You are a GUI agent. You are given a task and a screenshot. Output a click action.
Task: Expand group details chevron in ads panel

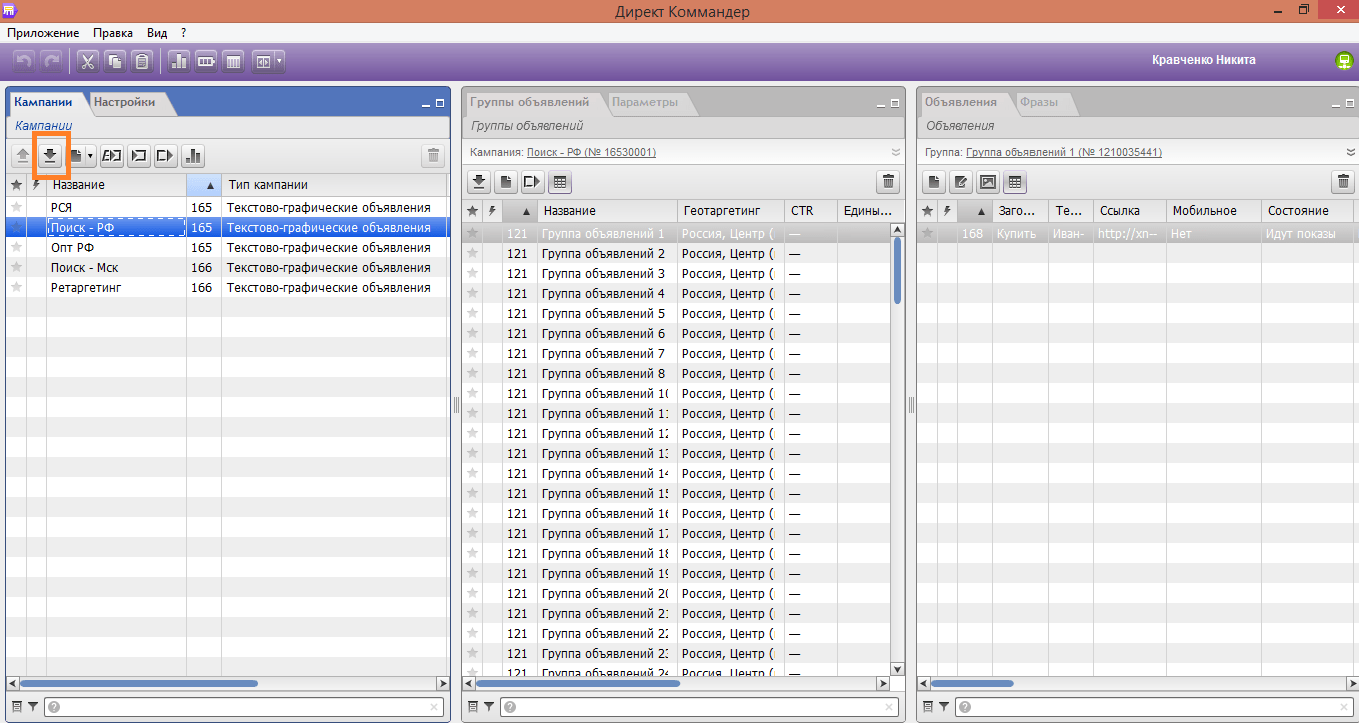click(1351, 152)
